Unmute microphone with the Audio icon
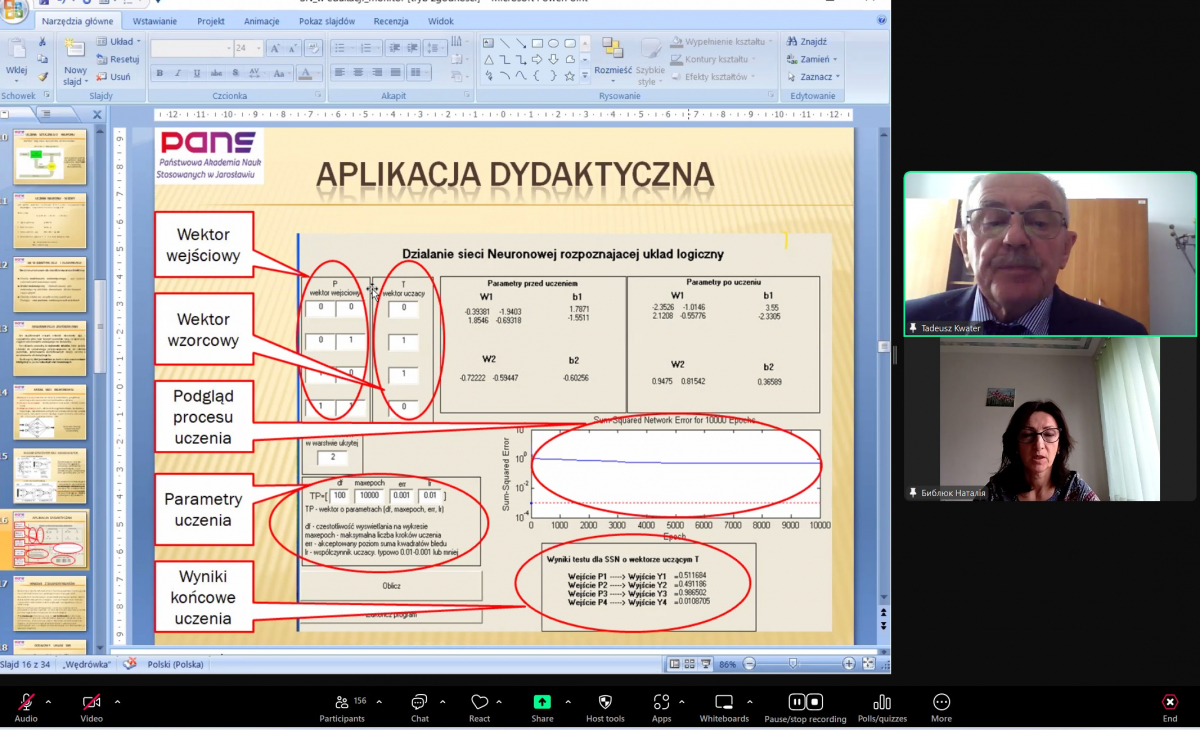 pyautogui.click(x=26, y=702)
